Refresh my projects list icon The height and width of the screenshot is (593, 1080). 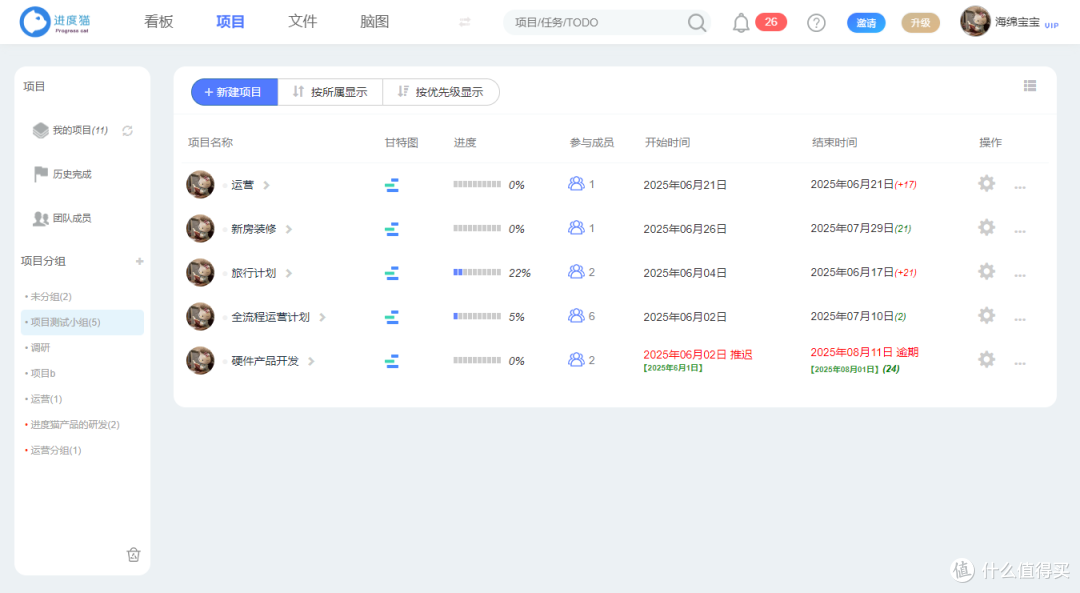pyautogui.click(x=127, y=130)
